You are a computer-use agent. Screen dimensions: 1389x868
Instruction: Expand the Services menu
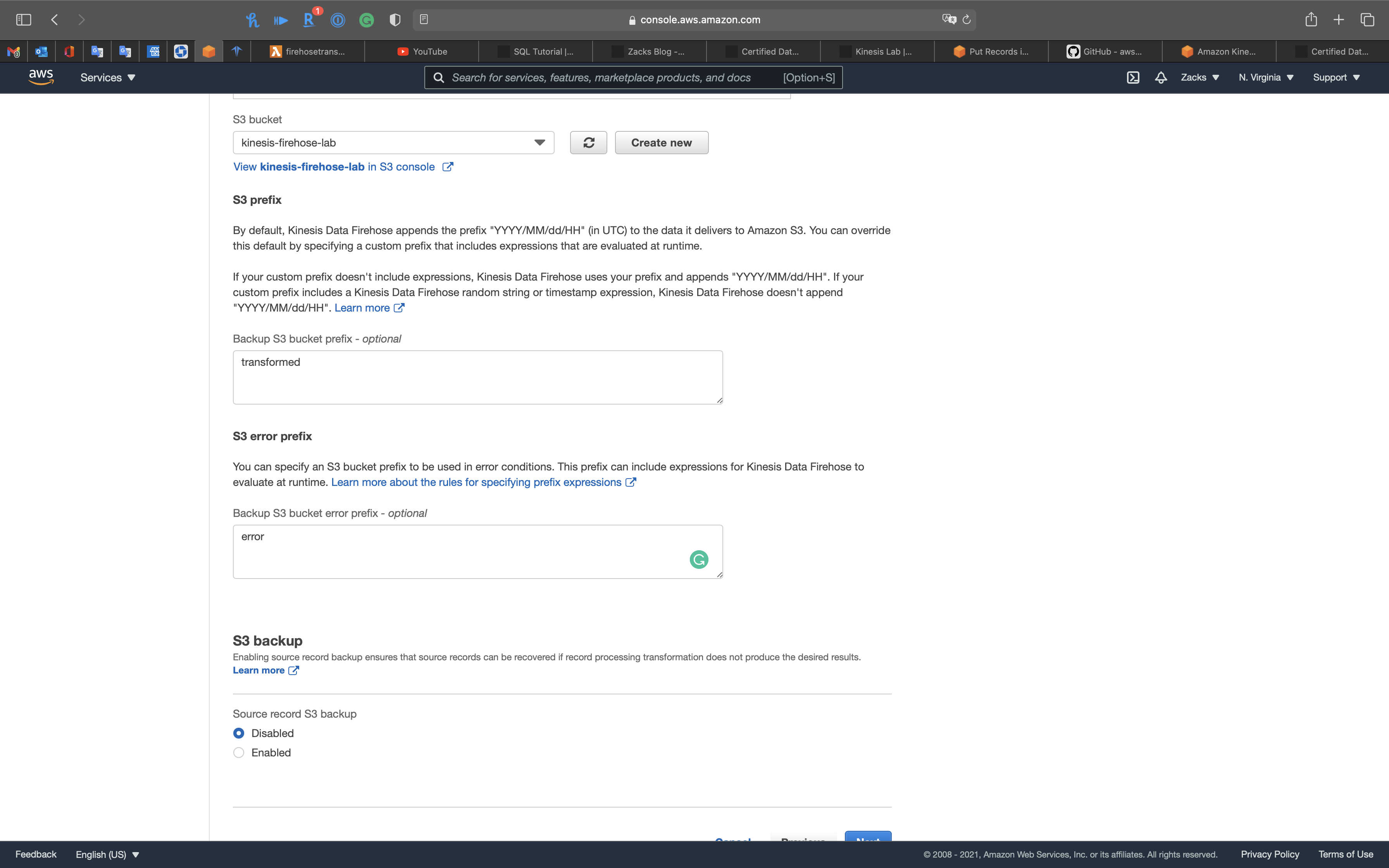click(x=108, y=77)
